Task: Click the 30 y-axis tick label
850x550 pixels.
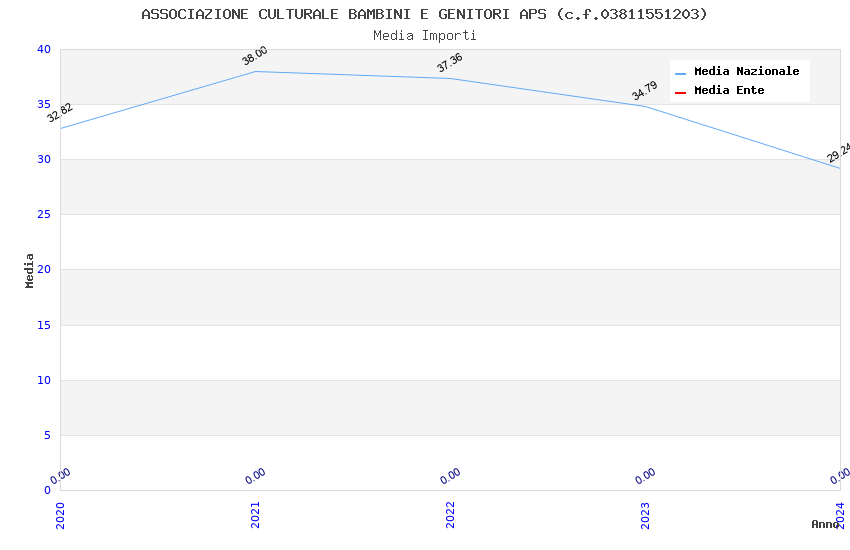Action: 44,159
